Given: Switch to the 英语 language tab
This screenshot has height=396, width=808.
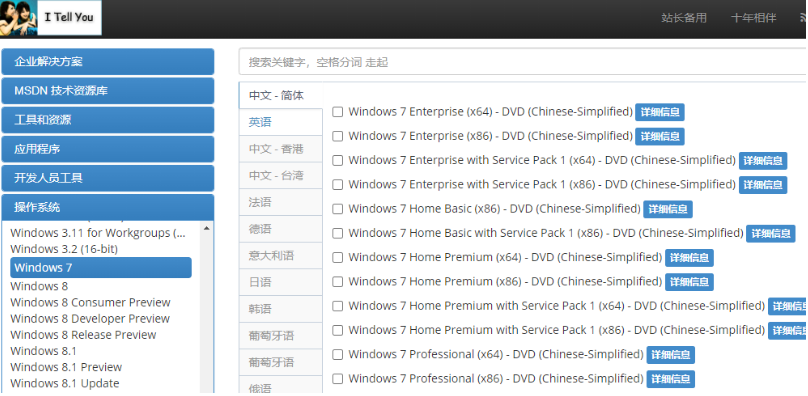Looking at the screenshot, I should [281, 122].
